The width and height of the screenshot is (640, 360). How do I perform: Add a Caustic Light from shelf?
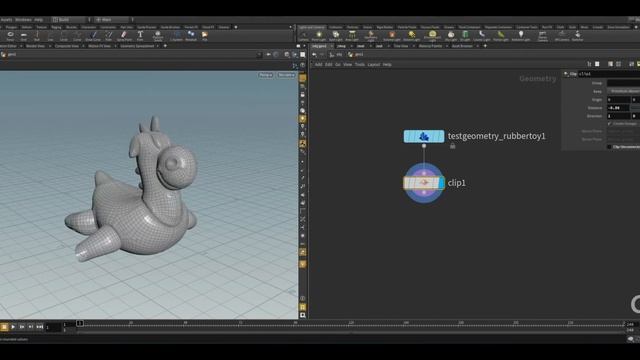482,36
